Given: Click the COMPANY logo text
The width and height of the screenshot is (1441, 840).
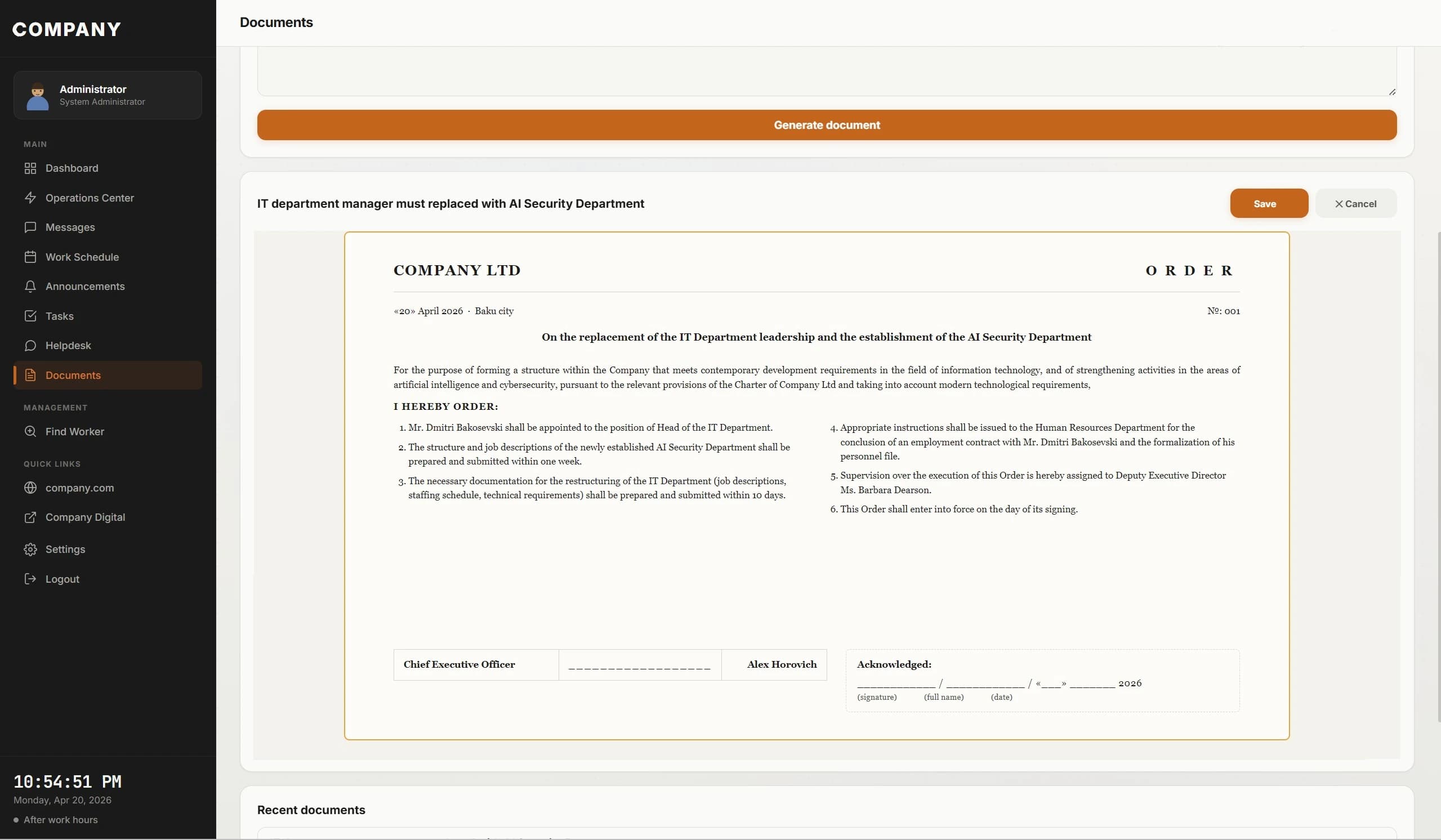Looking at the screenshot, I should click(66, 29).
